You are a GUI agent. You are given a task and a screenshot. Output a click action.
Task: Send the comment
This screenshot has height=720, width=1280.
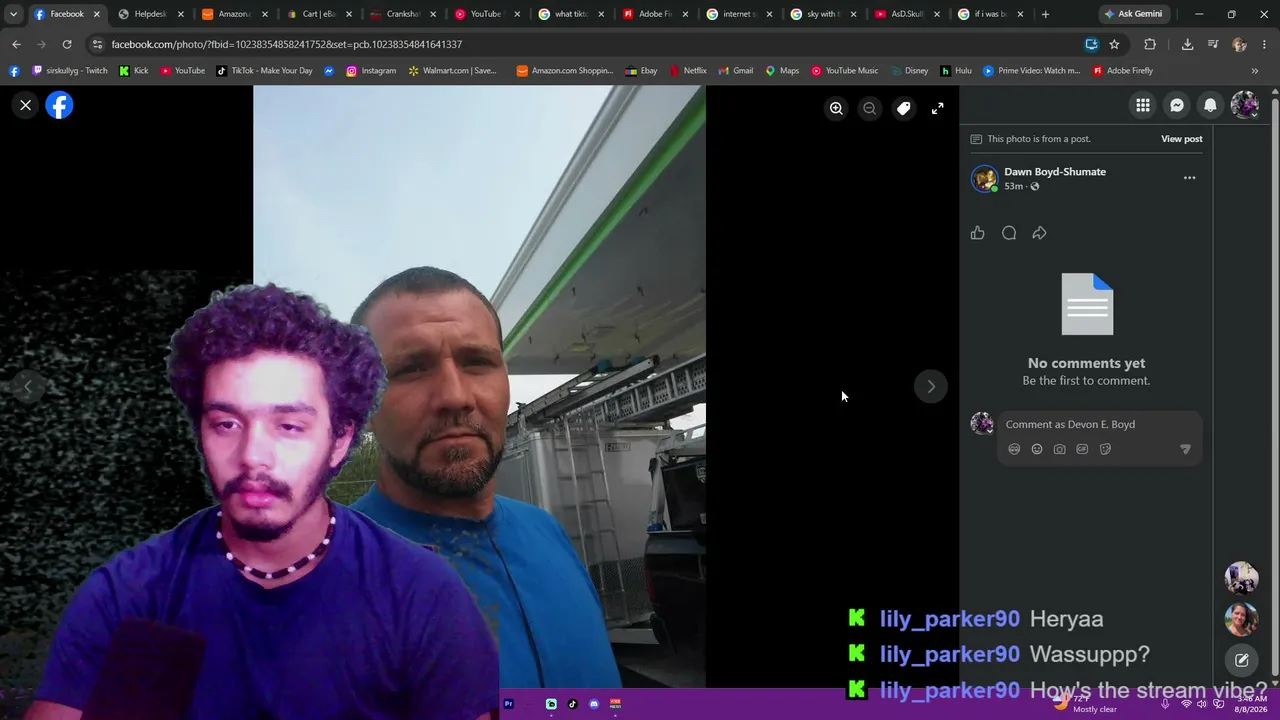[1185, 450]
